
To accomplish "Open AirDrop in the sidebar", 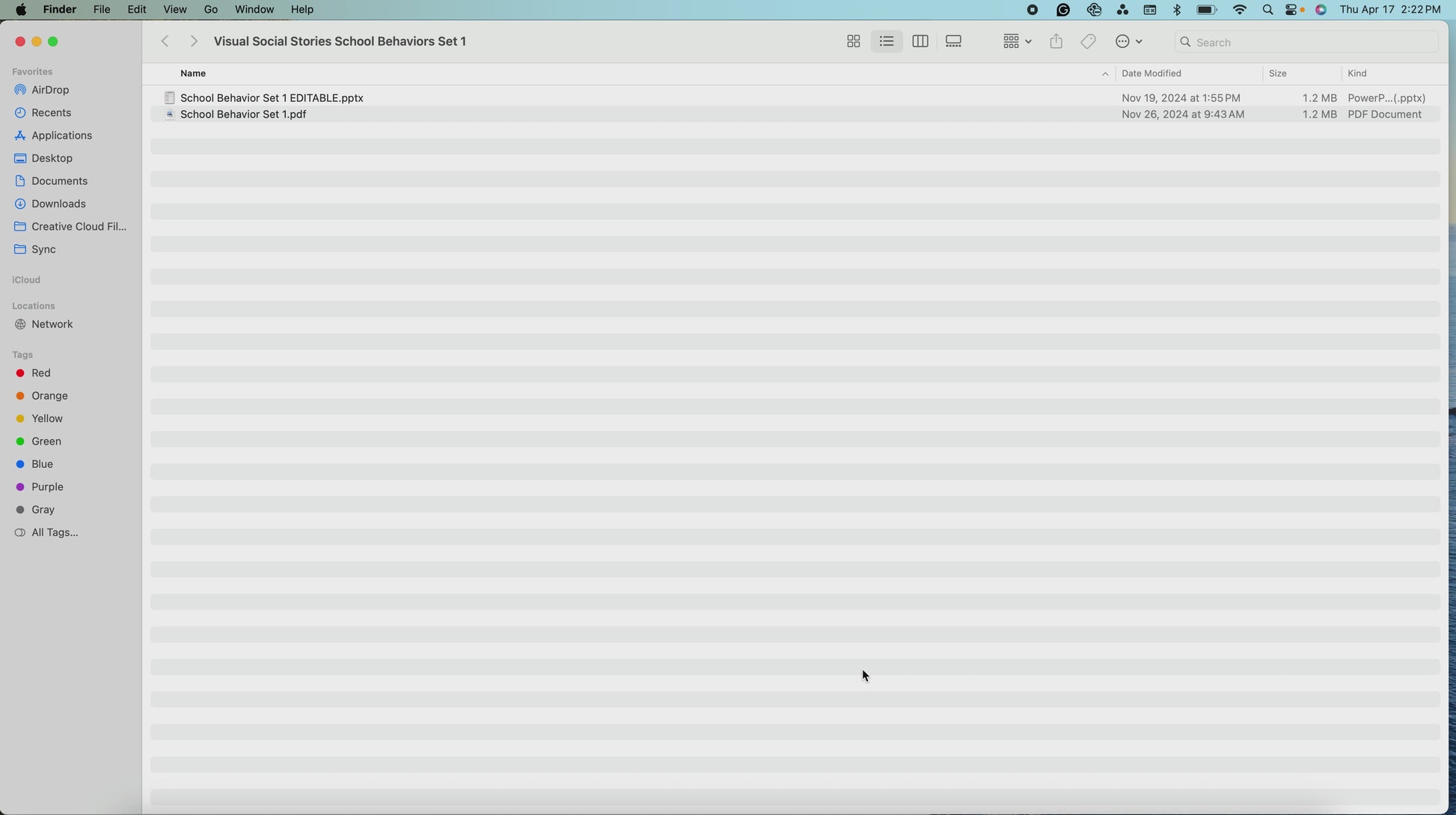I will click(50, 90).
